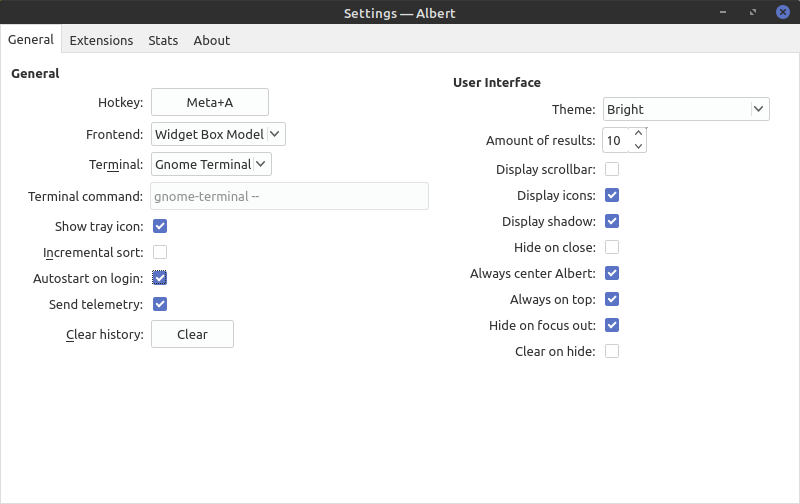
Task: Close the Albert Settings window
Action: pyautogui.click(x=783, y=12)
